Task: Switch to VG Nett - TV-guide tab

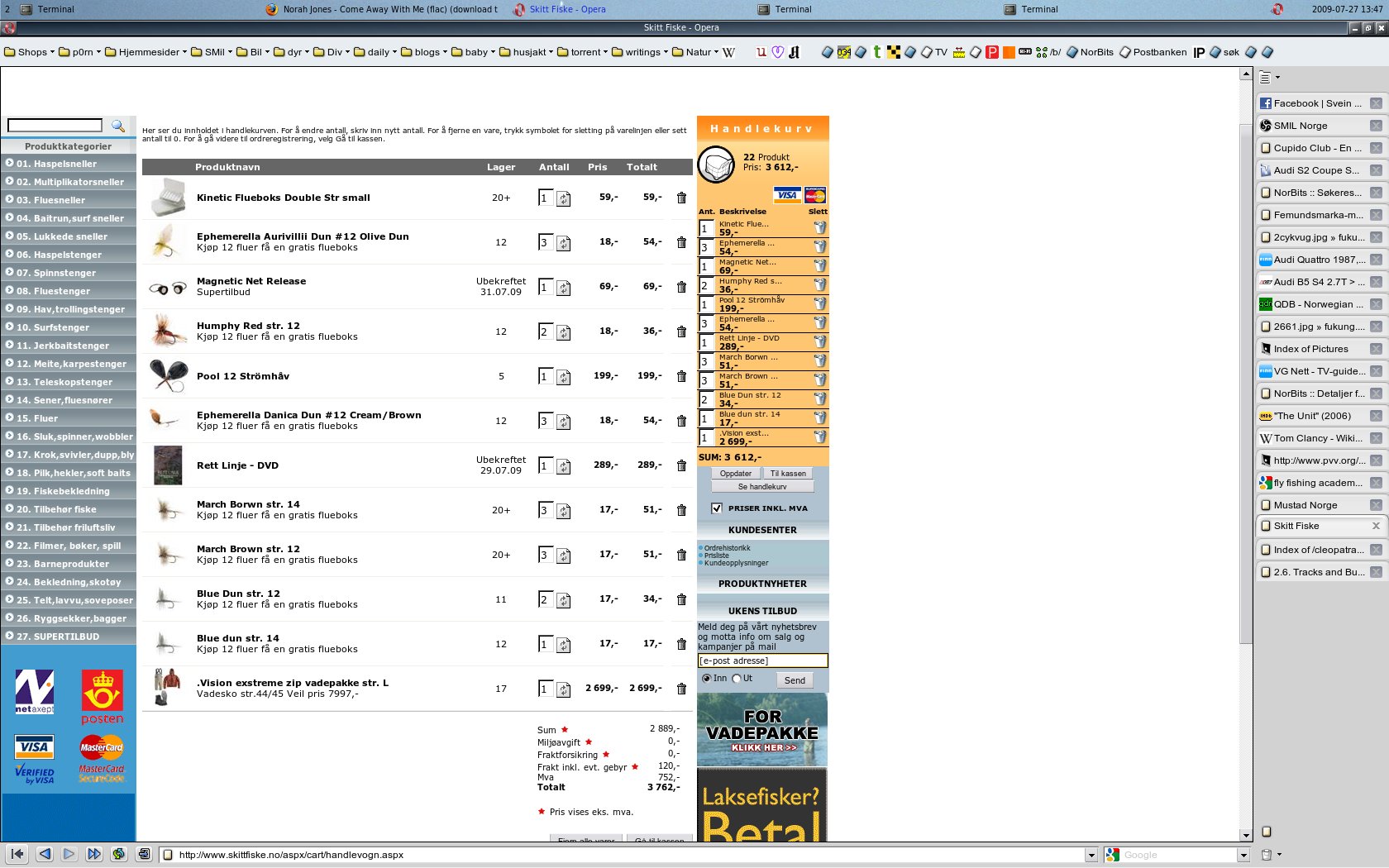Action: [1320, 371]
